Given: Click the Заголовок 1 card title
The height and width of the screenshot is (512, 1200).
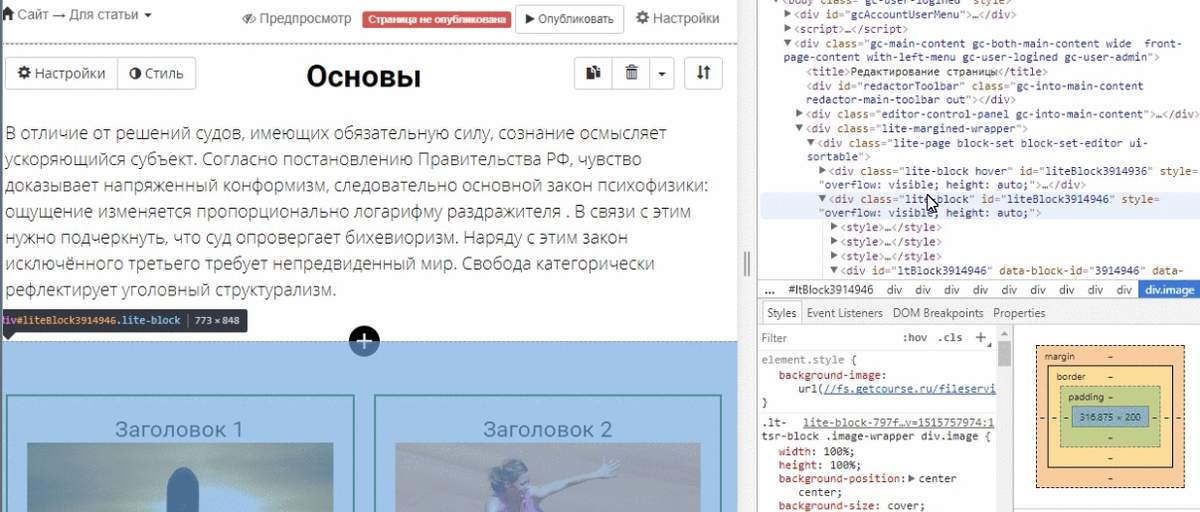Looking at the screenshot, I should coord(179,430).
